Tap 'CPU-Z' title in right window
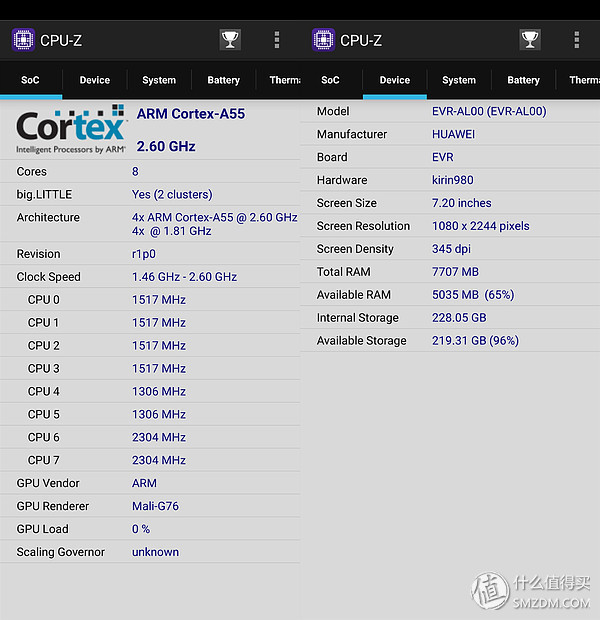The height and width of the screenshot is (620, 600). [361, 40]
